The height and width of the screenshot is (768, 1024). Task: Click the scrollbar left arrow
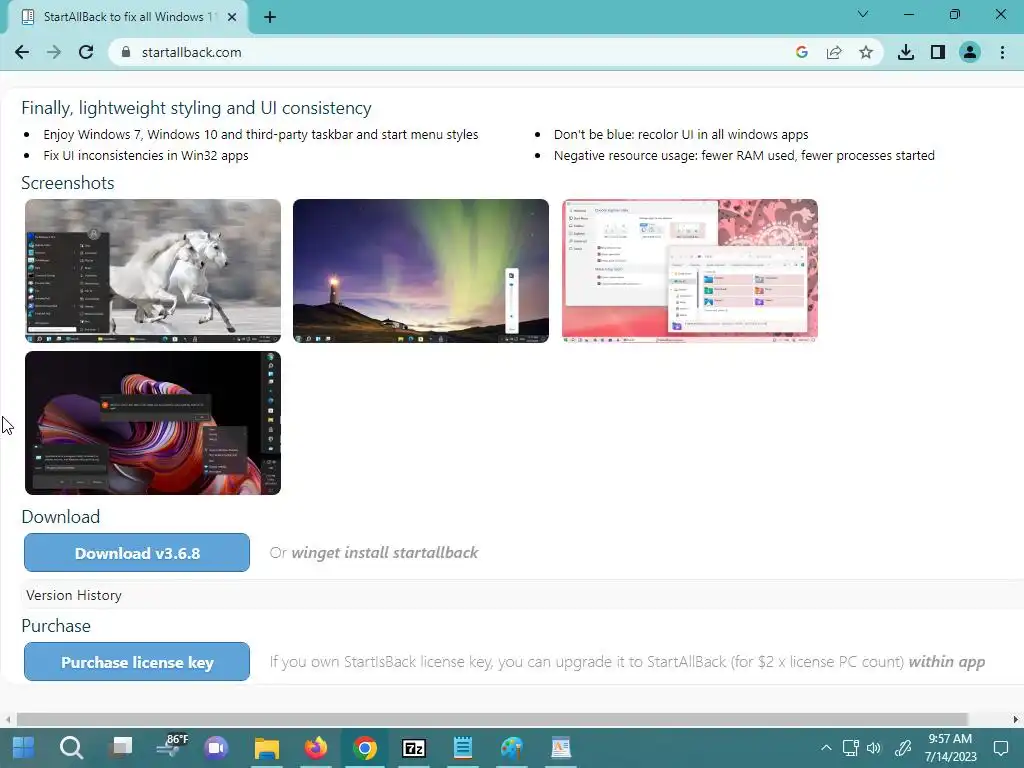(x=7, y=720)
